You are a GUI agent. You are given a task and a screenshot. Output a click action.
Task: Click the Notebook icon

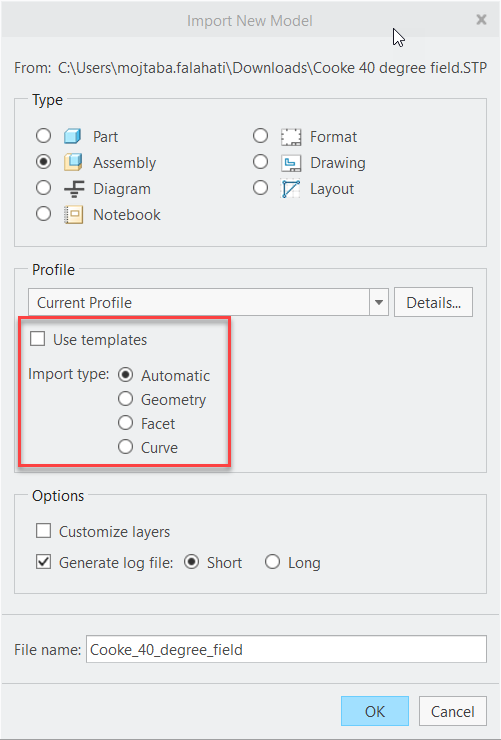[74, 215]
